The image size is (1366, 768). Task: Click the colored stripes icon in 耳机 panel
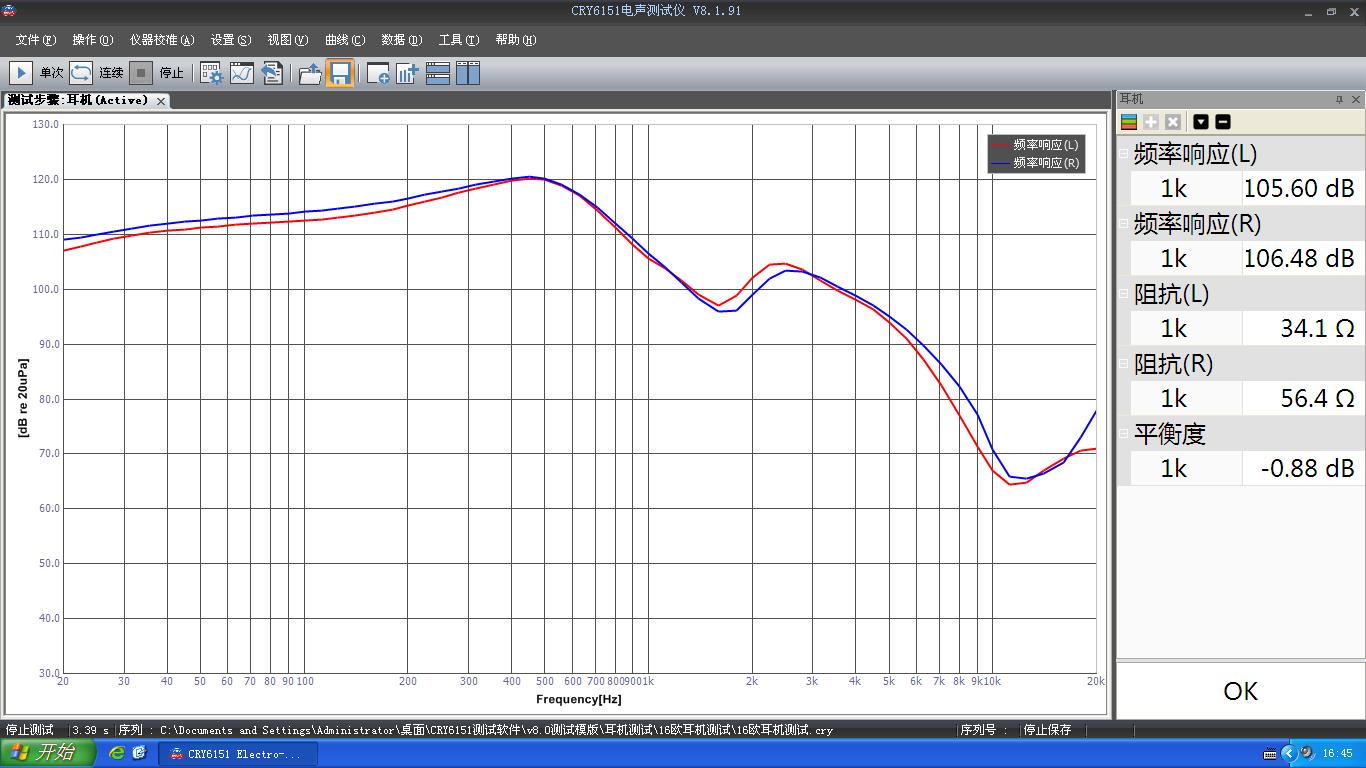[x=1129, y=122]
